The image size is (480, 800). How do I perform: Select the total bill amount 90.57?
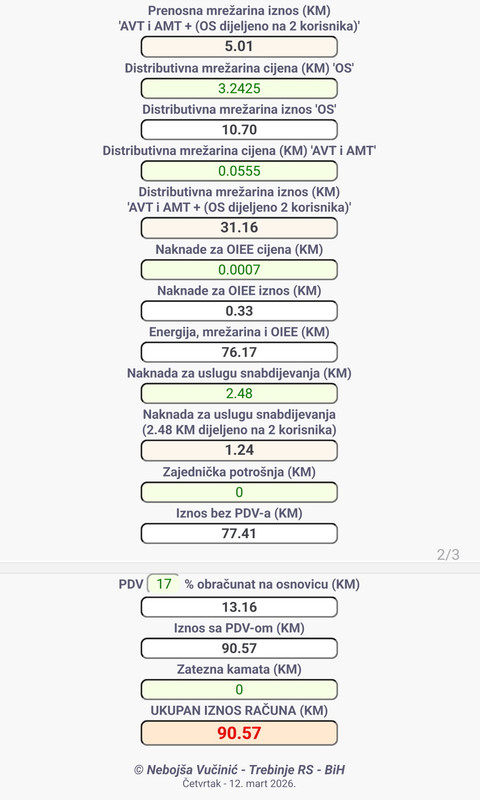(x=239, y=733)
